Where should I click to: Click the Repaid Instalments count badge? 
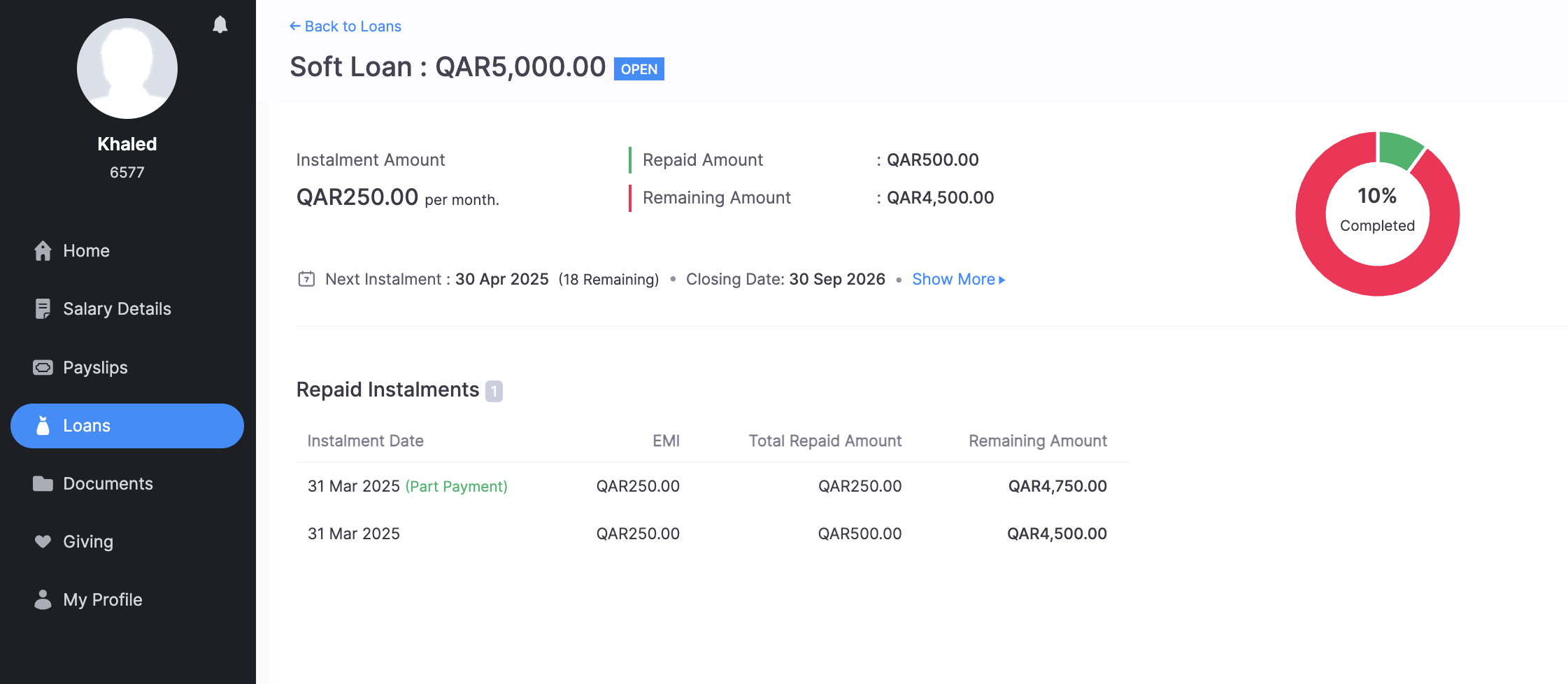(494, 391)
